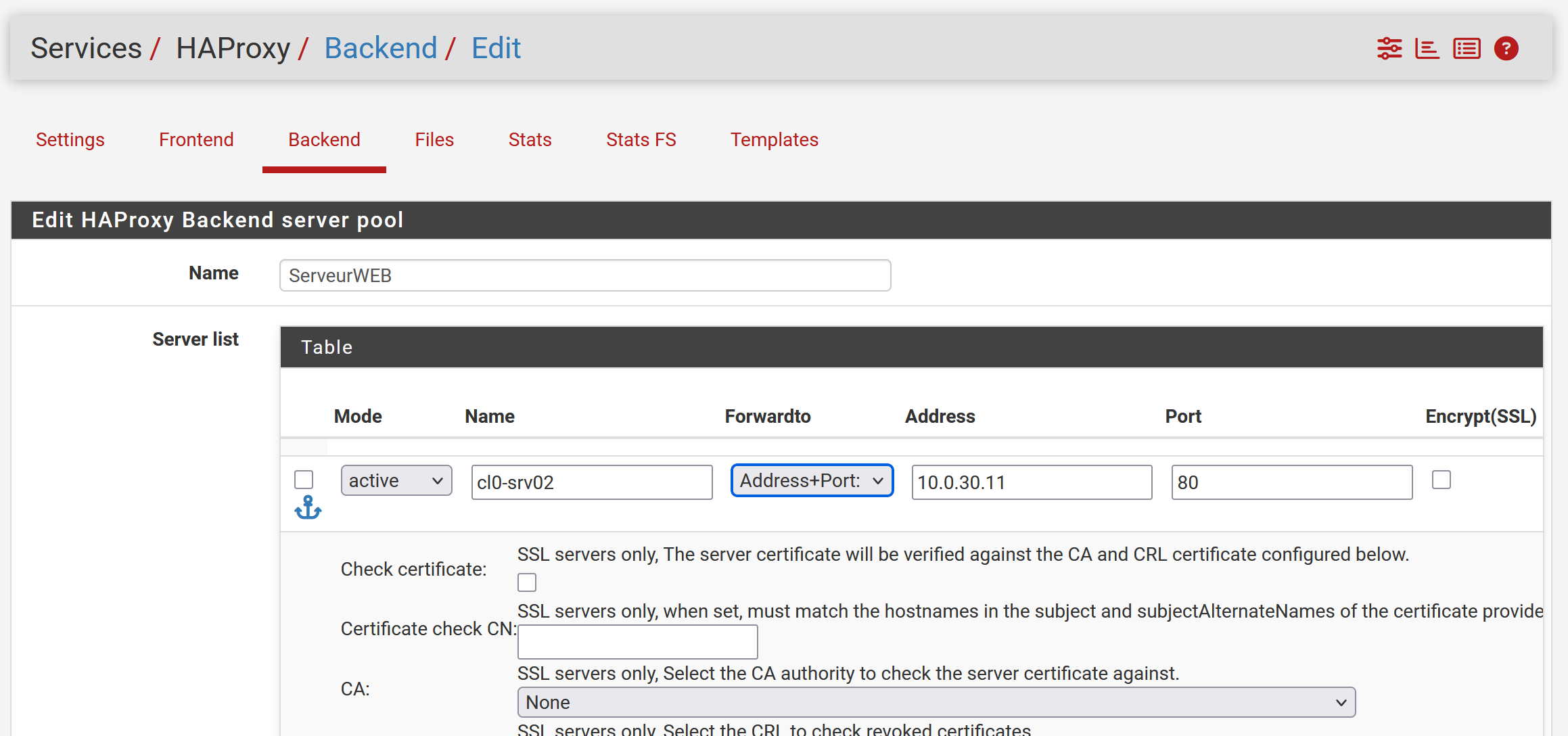Click the Address field with 10.0.30.11
Image resolution: width=1568 pixels, height=736 pixels.
click(x=1032, y=482)
